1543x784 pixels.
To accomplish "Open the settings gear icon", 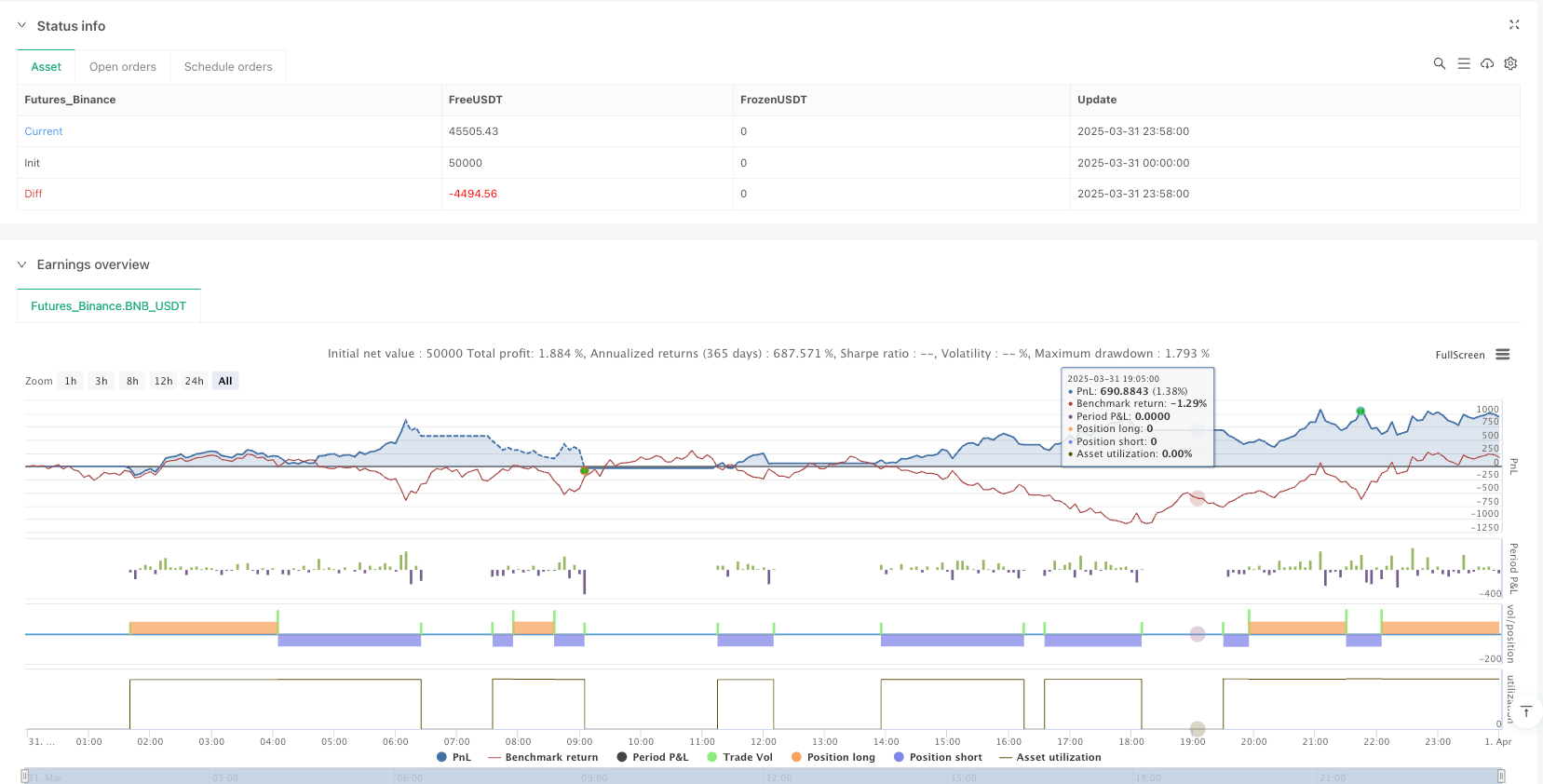I will [x=1510, y=63].
